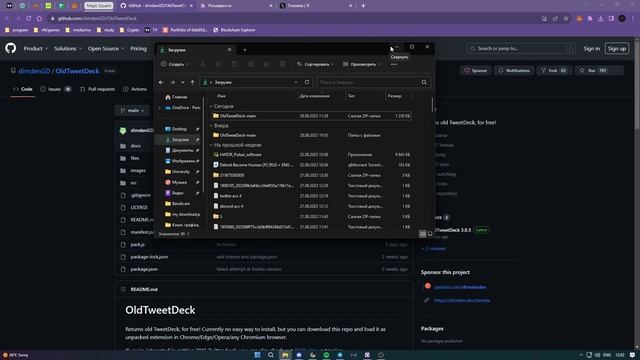Click the Fork button on GitHub

pyautogui.click(x=554, y=71)
